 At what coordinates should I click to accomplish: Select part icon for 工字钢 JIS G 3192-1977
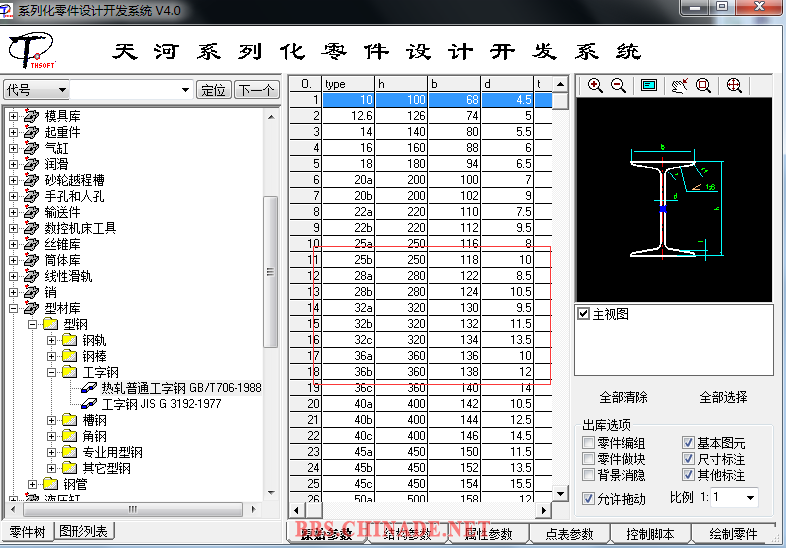tap(89, 404)
